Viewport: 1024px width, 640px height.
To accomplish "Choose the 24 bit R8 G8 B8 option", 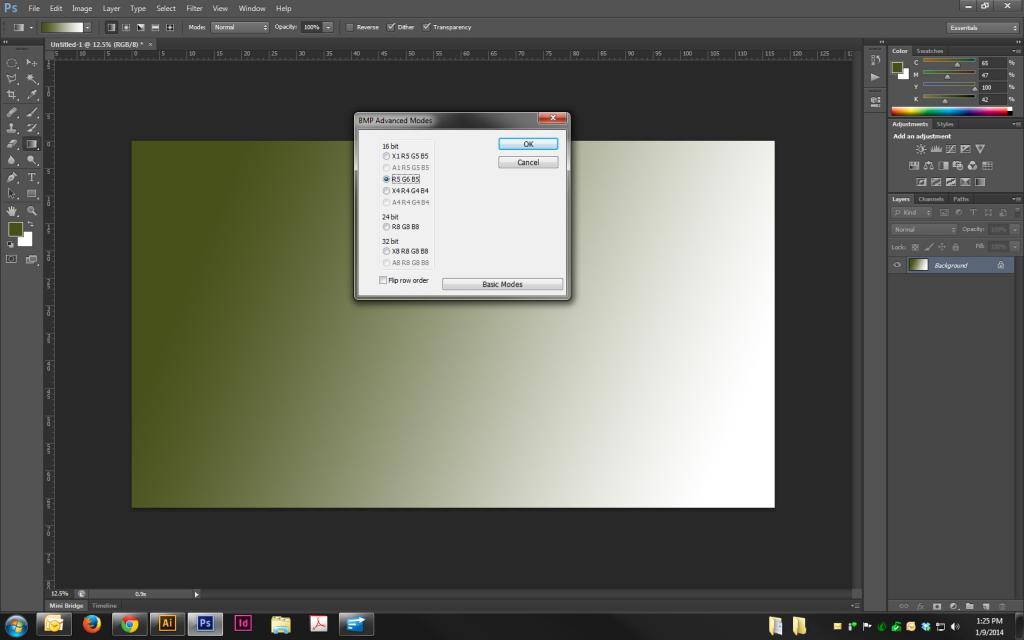I will (387, 227).
